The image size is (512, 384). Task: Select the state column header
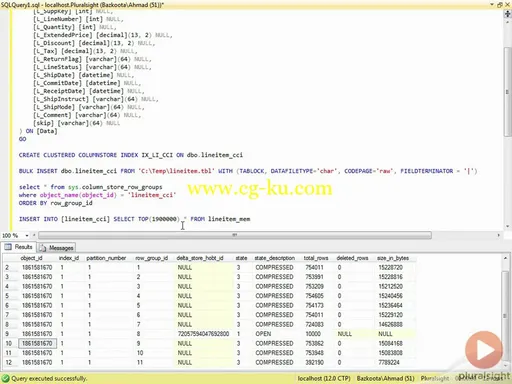[243, 258]
